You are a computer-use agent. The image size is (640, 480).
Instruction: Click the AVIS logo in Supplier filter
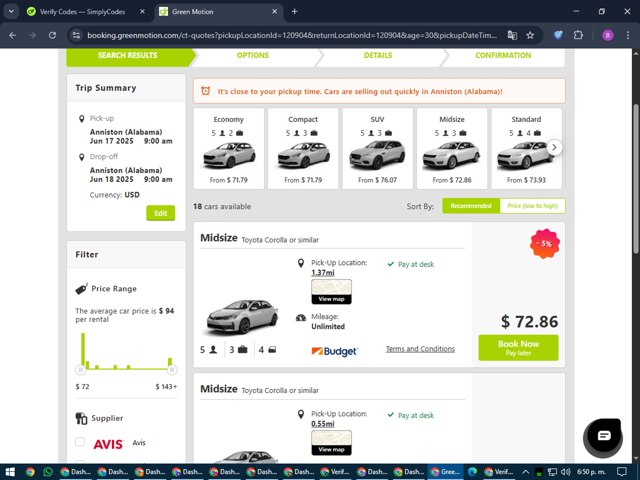108,444
